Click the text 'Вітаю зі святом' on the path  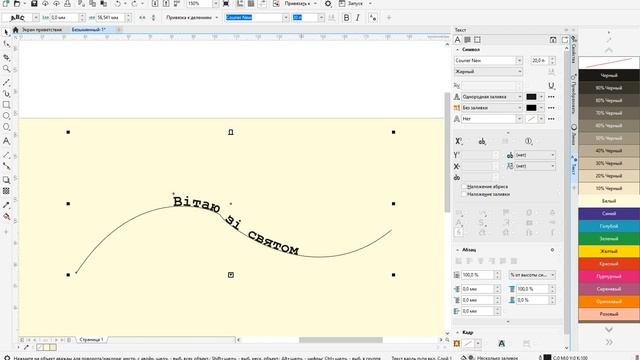pos(236,225)
